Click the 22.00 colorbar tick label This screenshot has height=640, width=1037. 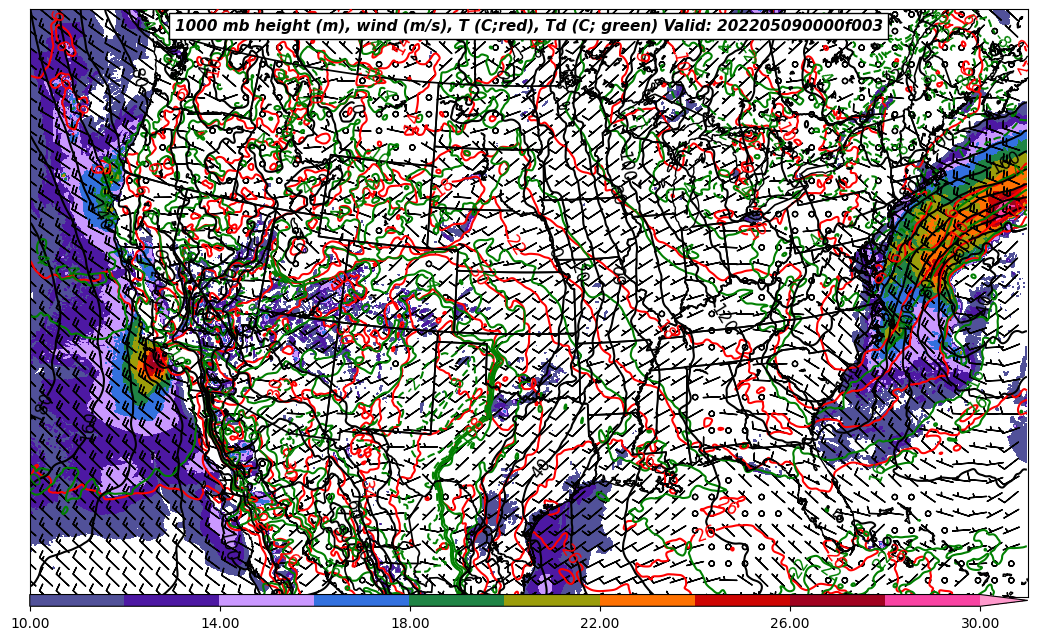pyautogui.click(x=600, y=624)
